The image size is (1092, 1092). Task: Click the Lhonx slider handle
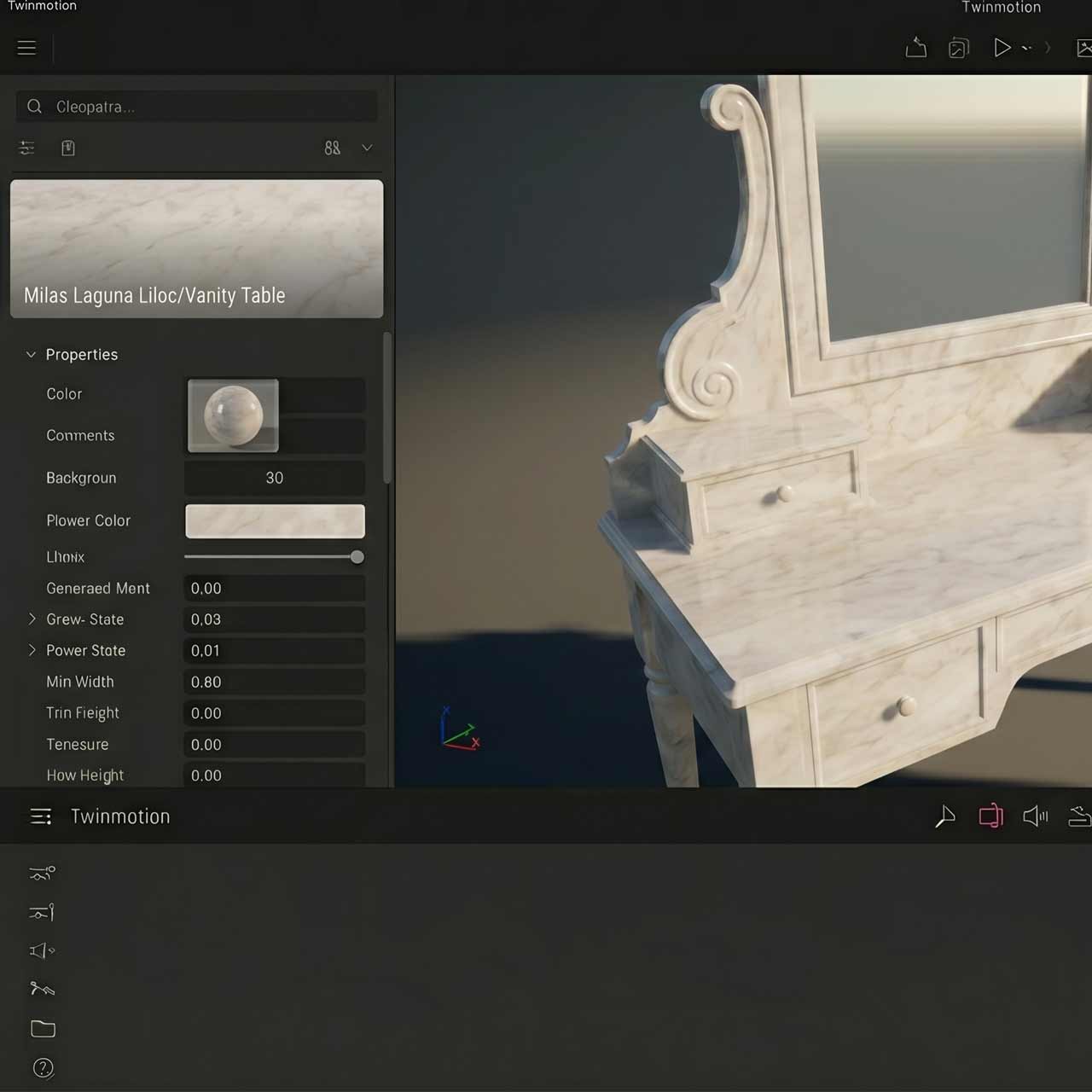pos(357,557)
